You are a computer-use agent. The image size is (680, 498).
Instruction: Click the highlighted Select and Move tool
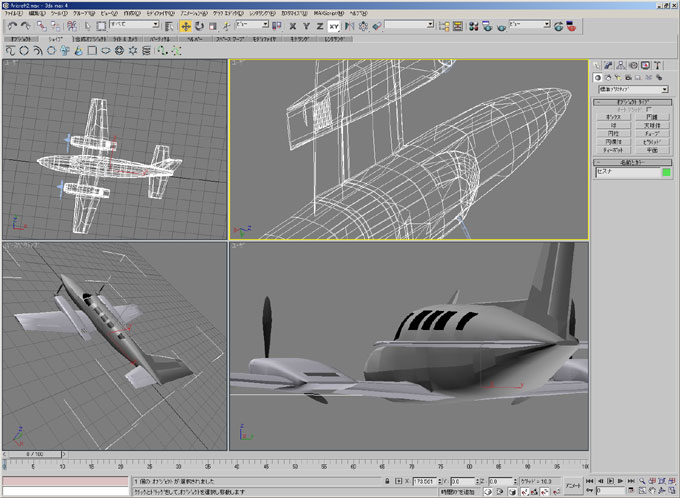point(186,26)
